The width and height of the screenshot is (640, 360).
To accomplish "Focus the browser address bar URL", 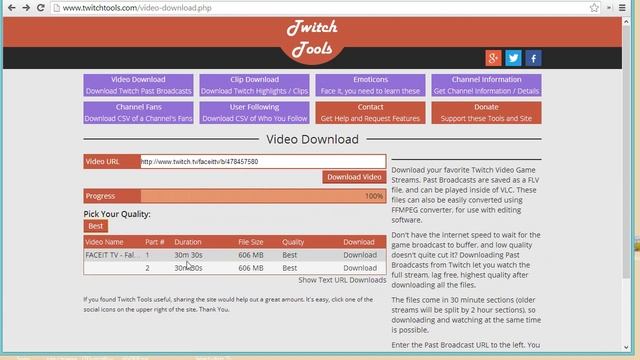I will coord(137,8).
